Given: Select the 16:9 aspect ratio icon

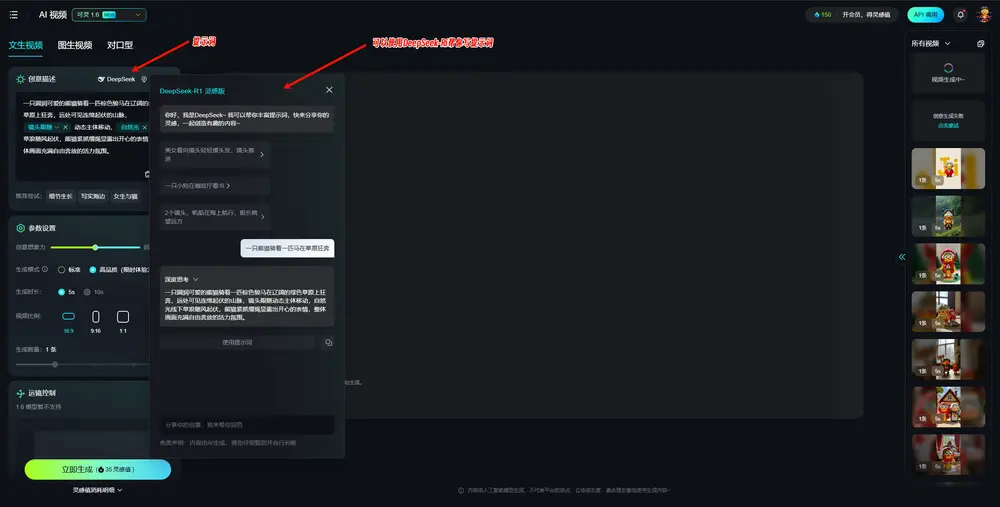Looking at the screenshot, I should pyautogui.click(x=69, y=317).
